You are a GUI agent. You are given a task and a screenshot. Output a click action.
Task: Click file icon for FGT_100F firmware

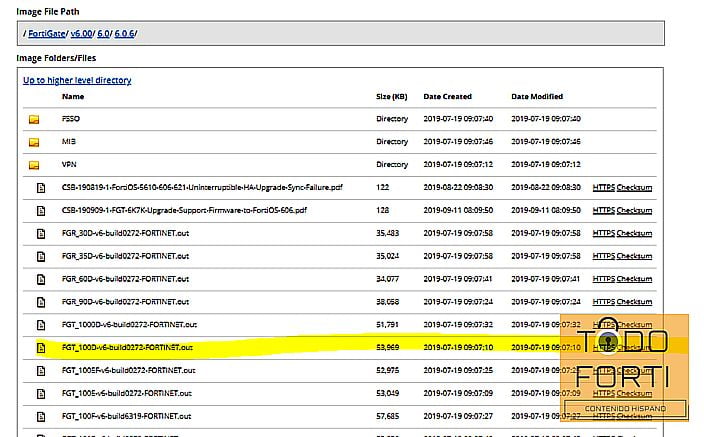[41, 416]
